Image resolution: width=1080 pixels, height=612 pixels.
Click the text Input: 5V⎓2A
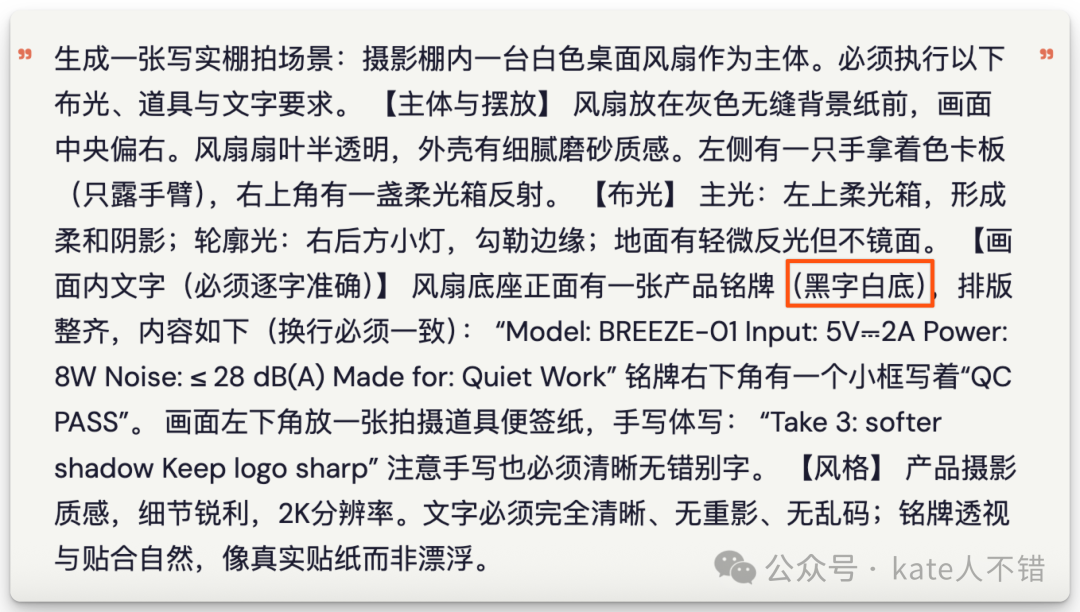point(831,332)
